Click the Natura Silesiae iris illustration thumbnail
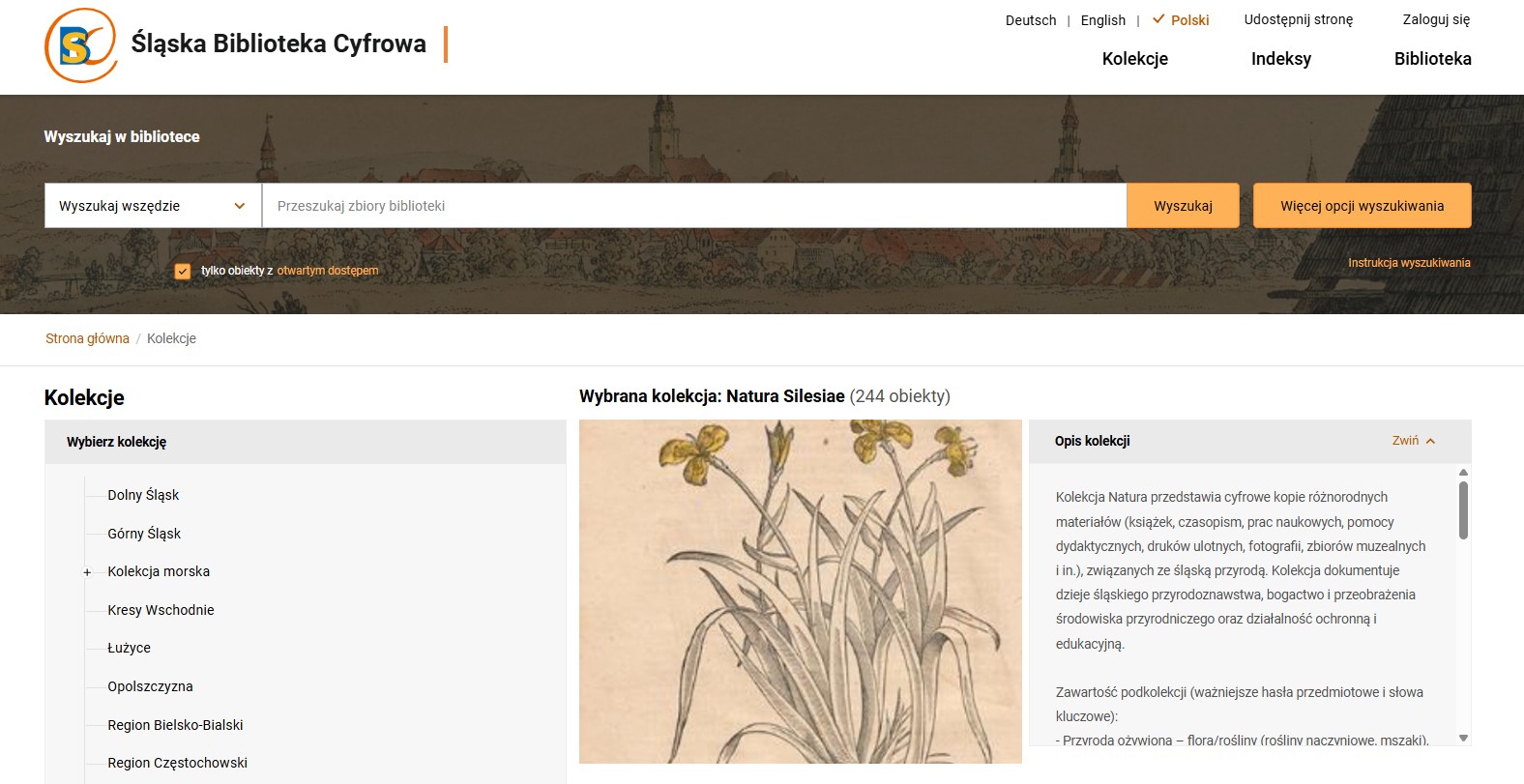Screen dimensions: 1524x784 tap(801, 592)
